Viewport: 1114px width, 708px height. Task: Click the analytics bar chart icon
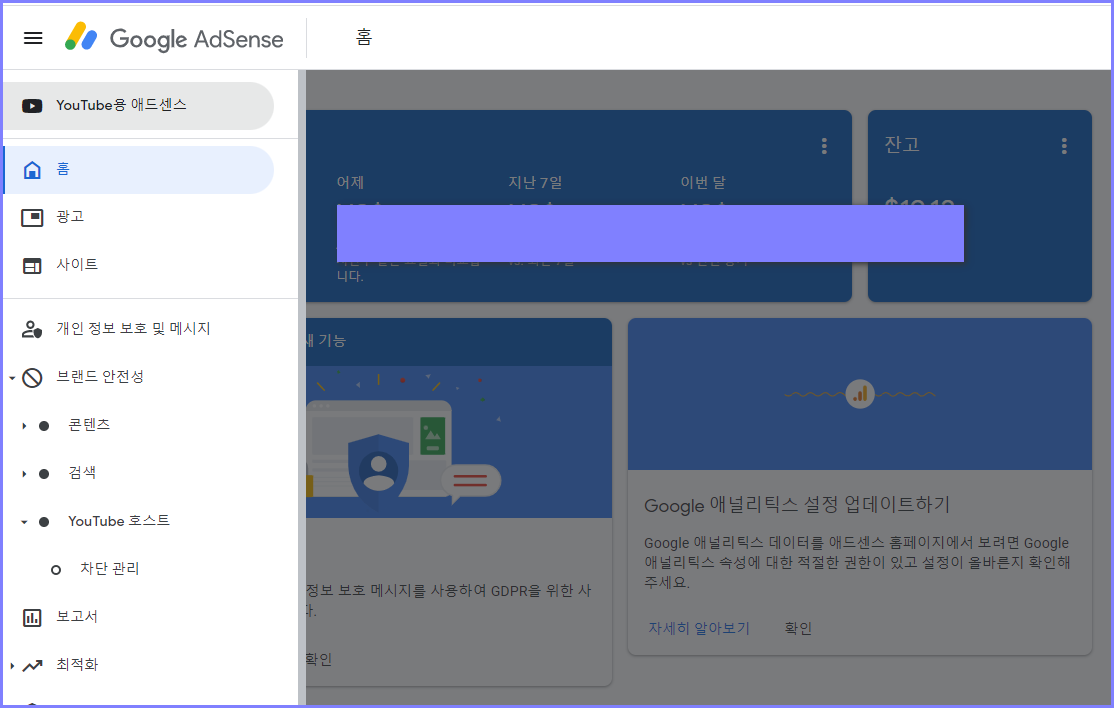click(860, 394)
